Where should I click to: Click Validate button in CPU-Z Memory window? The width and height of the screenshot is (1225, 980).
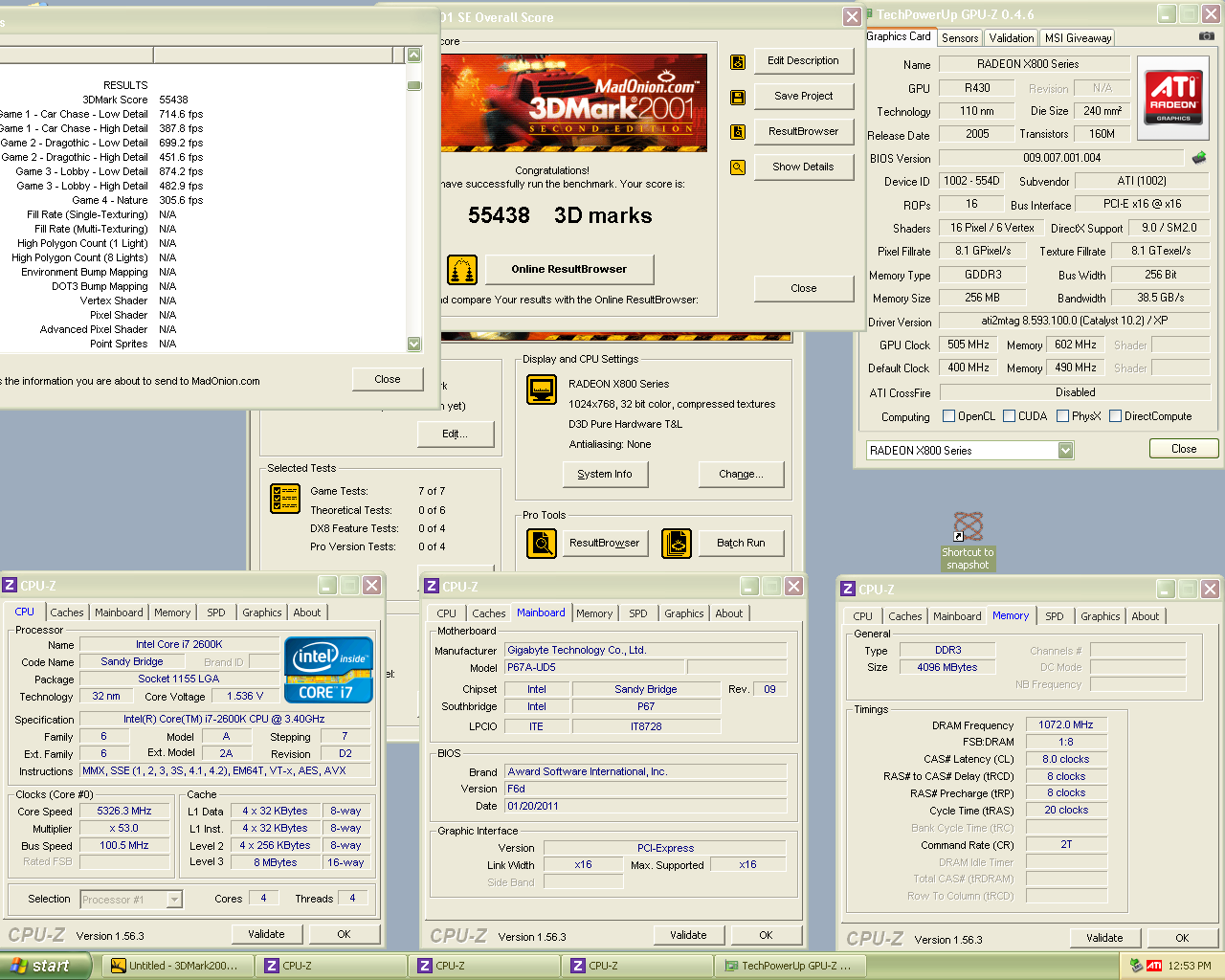(1104, 938)
